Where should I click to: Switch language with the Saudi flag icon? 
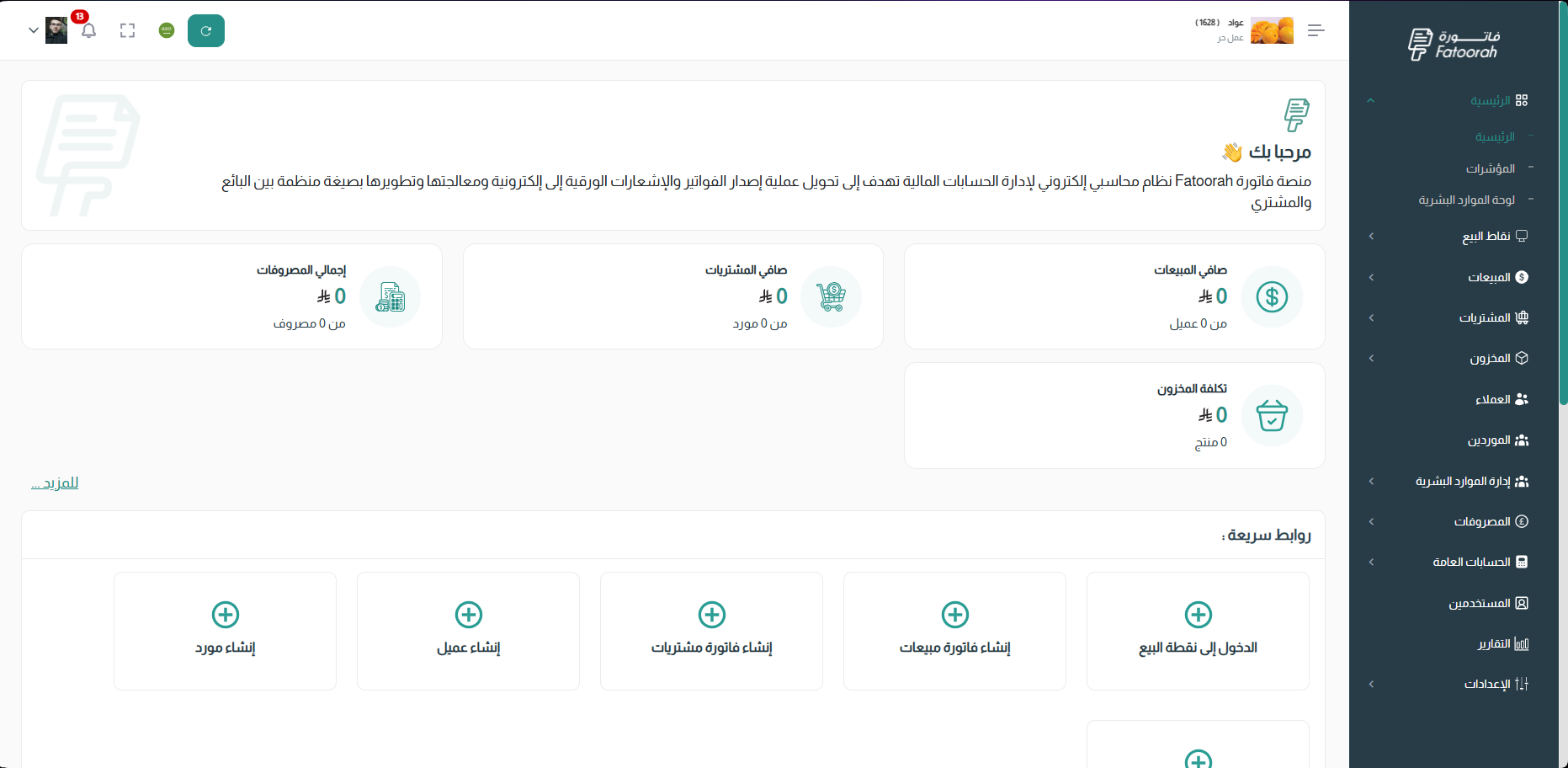[167, 31]
